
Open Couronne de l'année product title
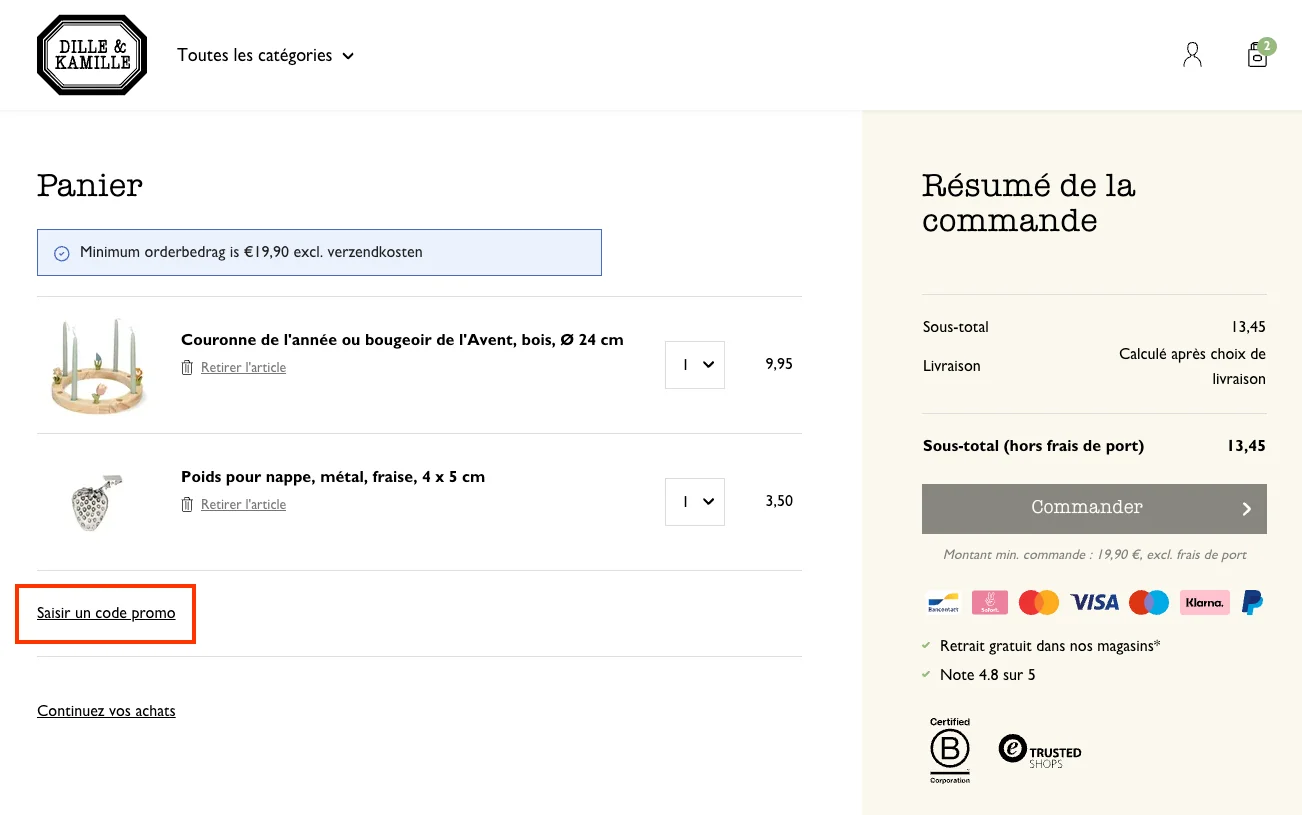tap(402, 340)
